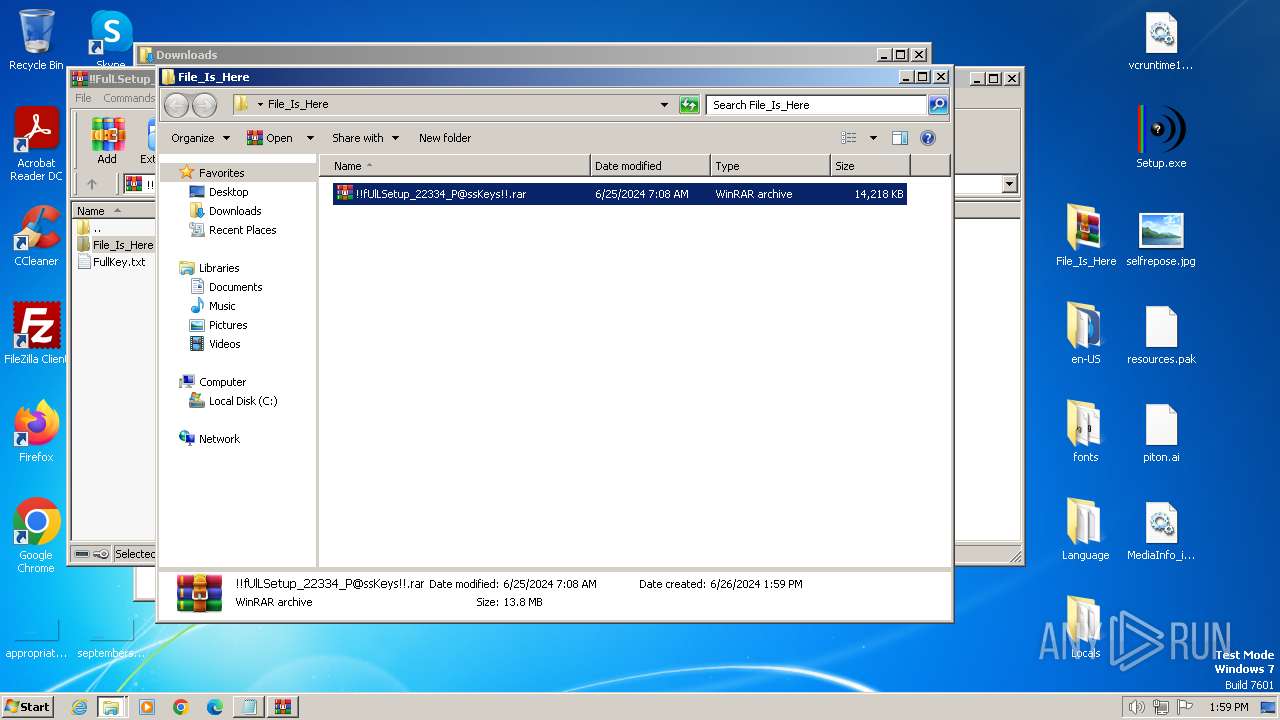Click Firefox desktop icon
Image resolution: width=1280 pixels, height=720 pixels.
pos(36,432)
